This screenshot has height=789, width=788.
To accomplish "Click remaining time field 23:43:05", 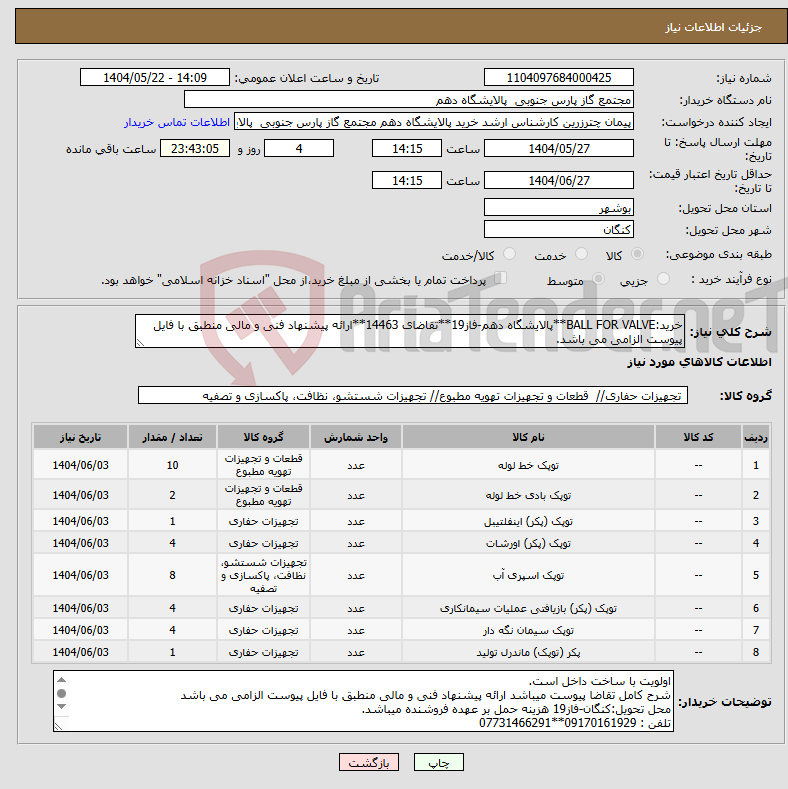I will click(x=195, y=148).
